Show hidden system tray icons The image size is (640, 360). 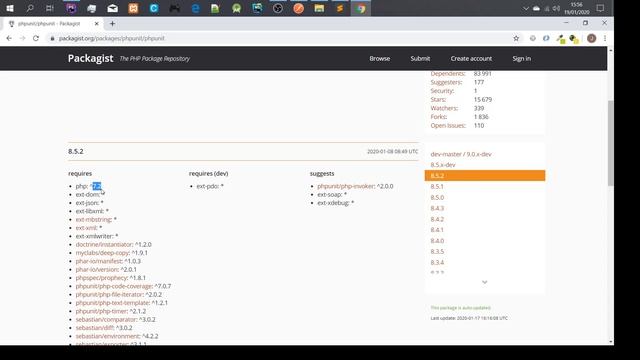(526, 9)
